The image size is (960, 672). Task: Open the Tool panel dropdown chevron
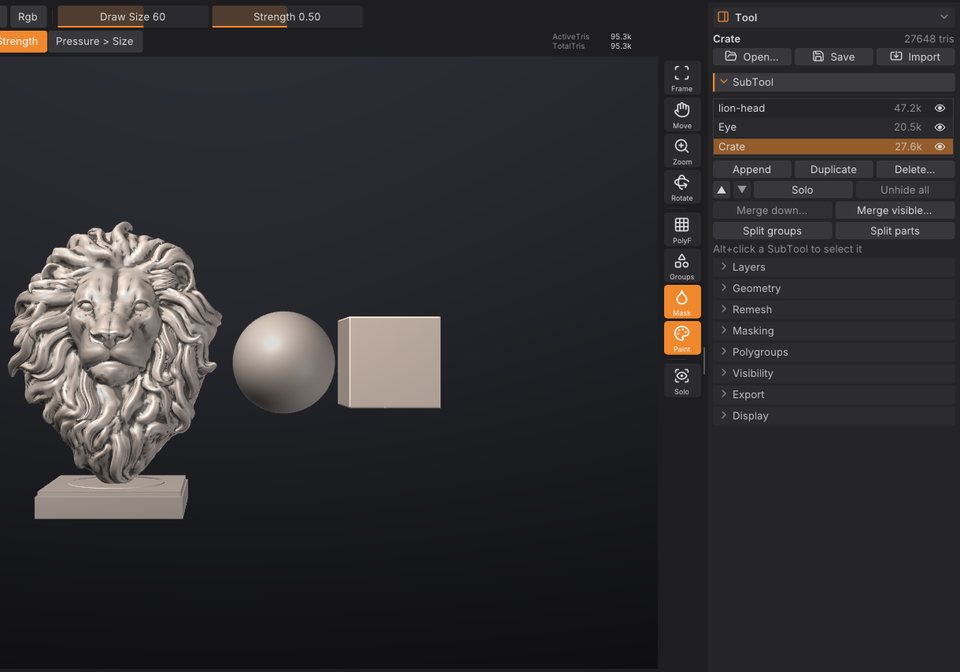pos(943,17)
